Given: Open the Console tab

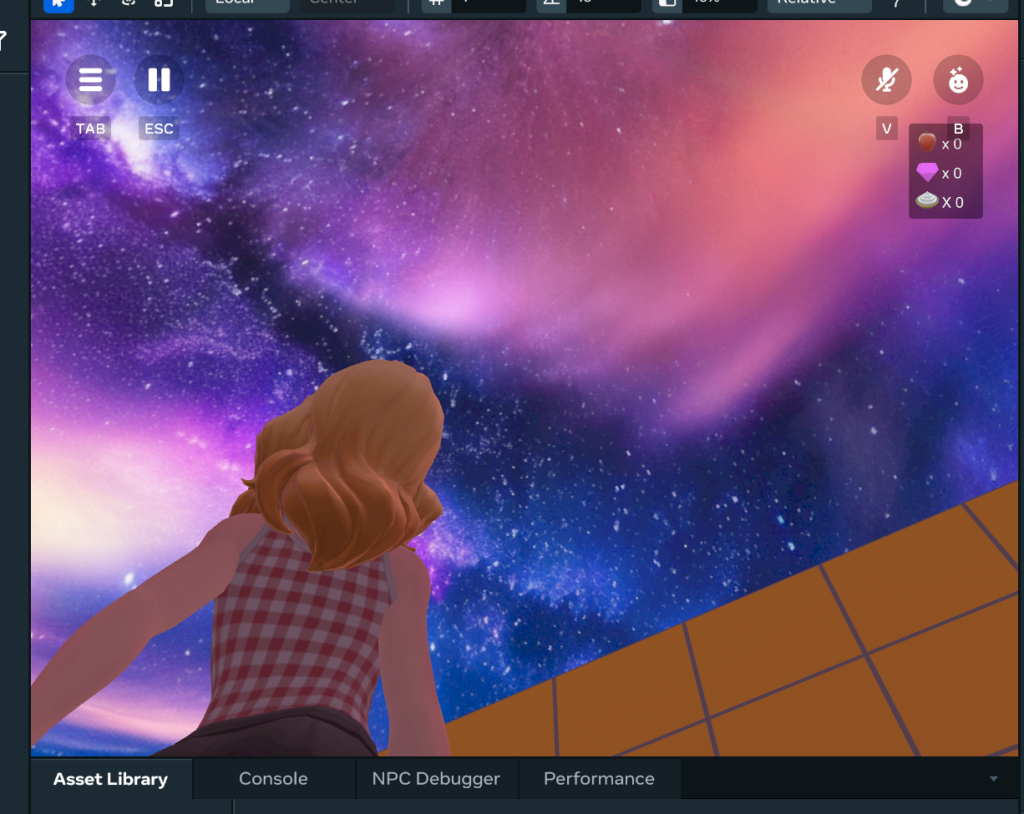Looking at the screenshot, I should tap(273, 779).
